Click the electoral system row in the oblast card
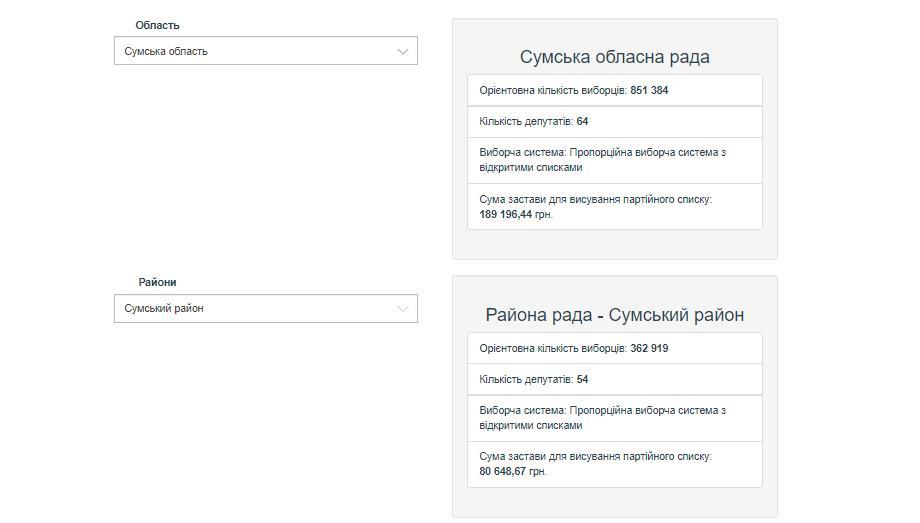920x523 pixels. tap(614, 160)
